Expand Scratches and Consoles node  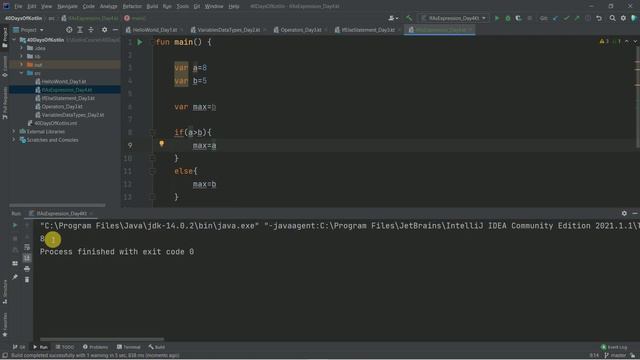(x=14, y=140)
